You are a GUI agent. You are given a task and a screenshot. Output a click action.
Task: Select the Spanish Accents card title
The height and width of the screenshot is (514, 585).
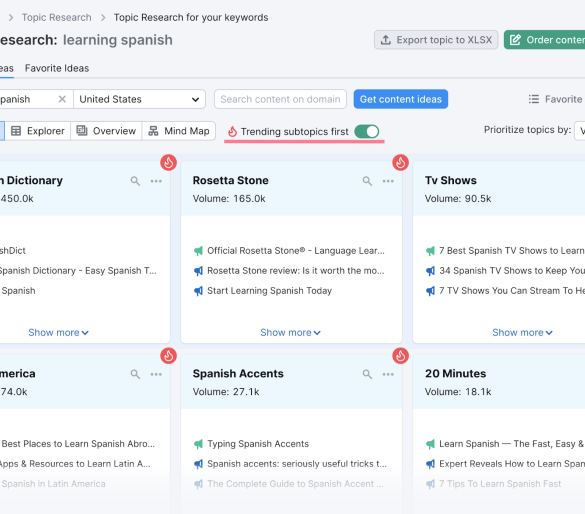[x=238, y=374]
